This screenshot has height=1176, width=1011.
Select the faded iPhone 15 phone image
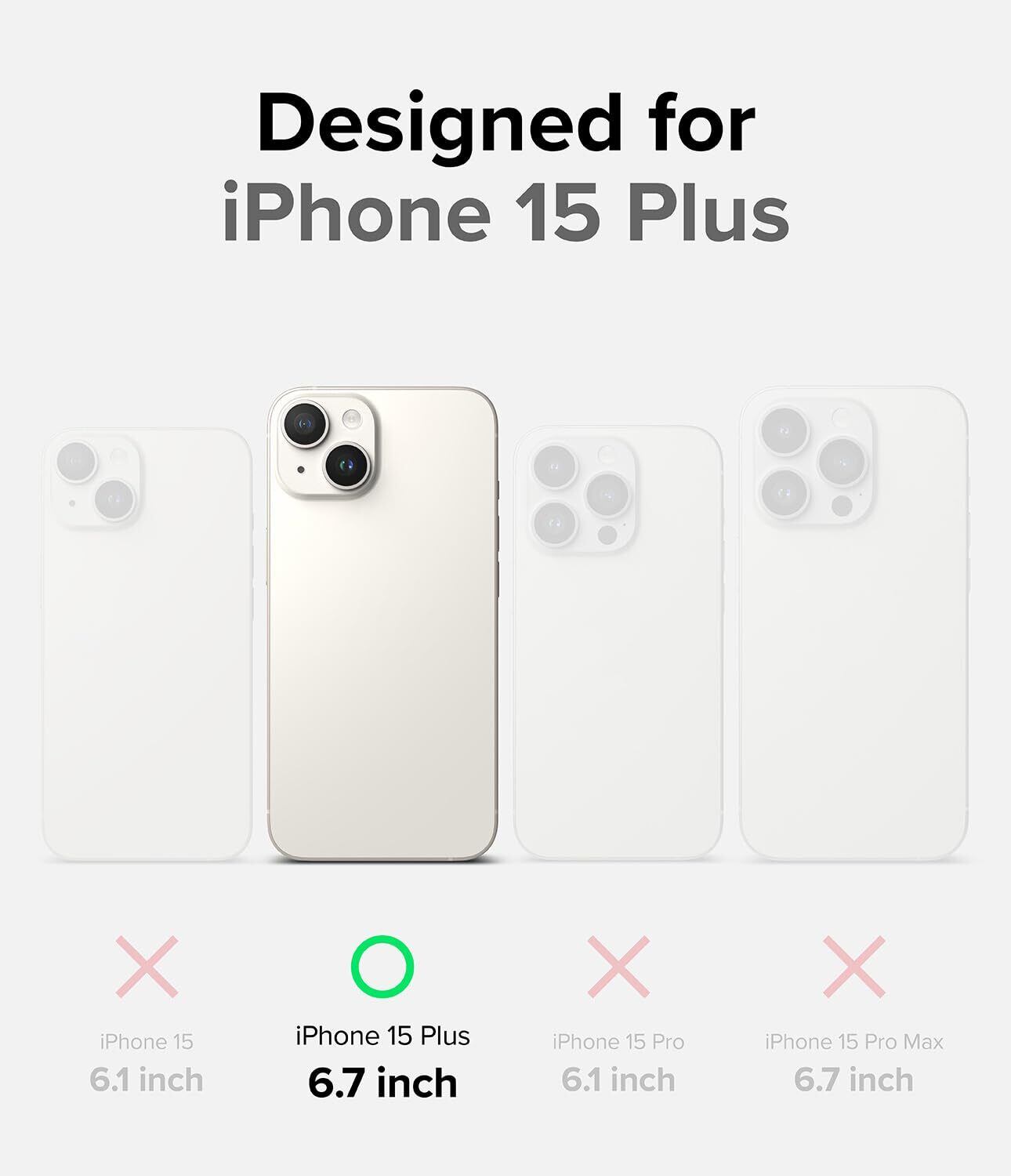click(x=147, y=644)
